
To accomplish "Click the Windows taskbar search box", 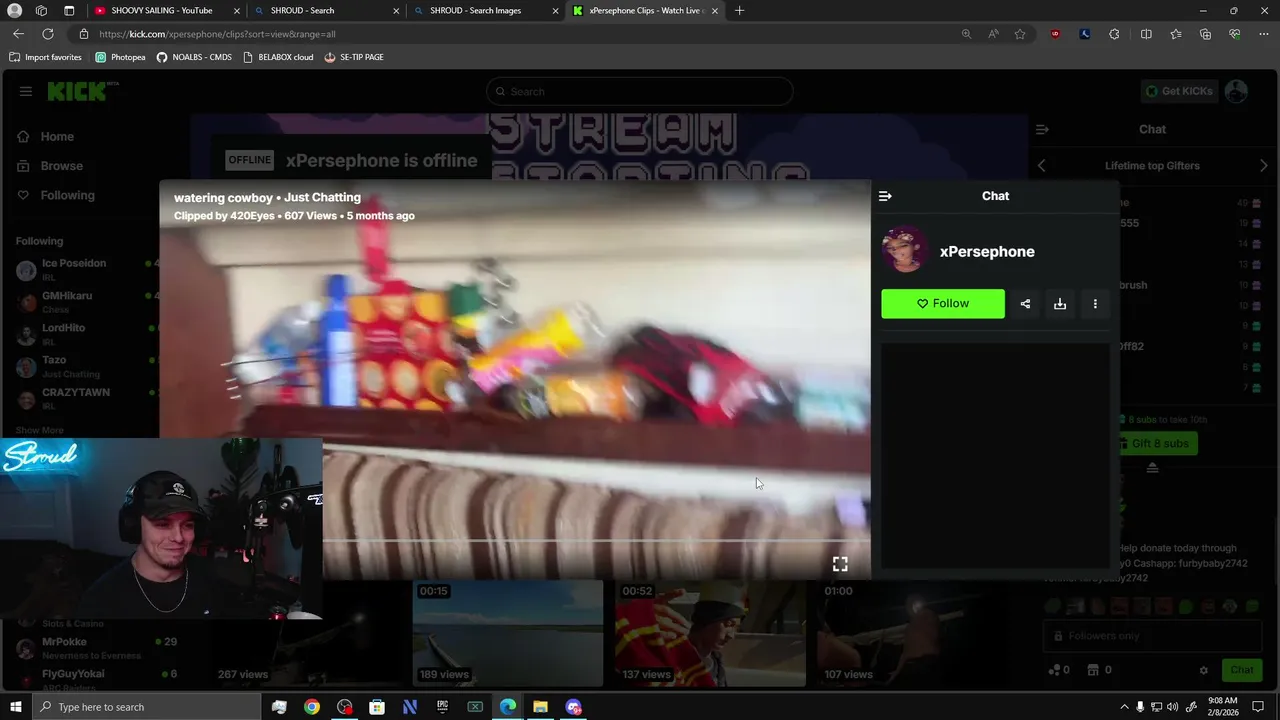I will click(146, 707).
